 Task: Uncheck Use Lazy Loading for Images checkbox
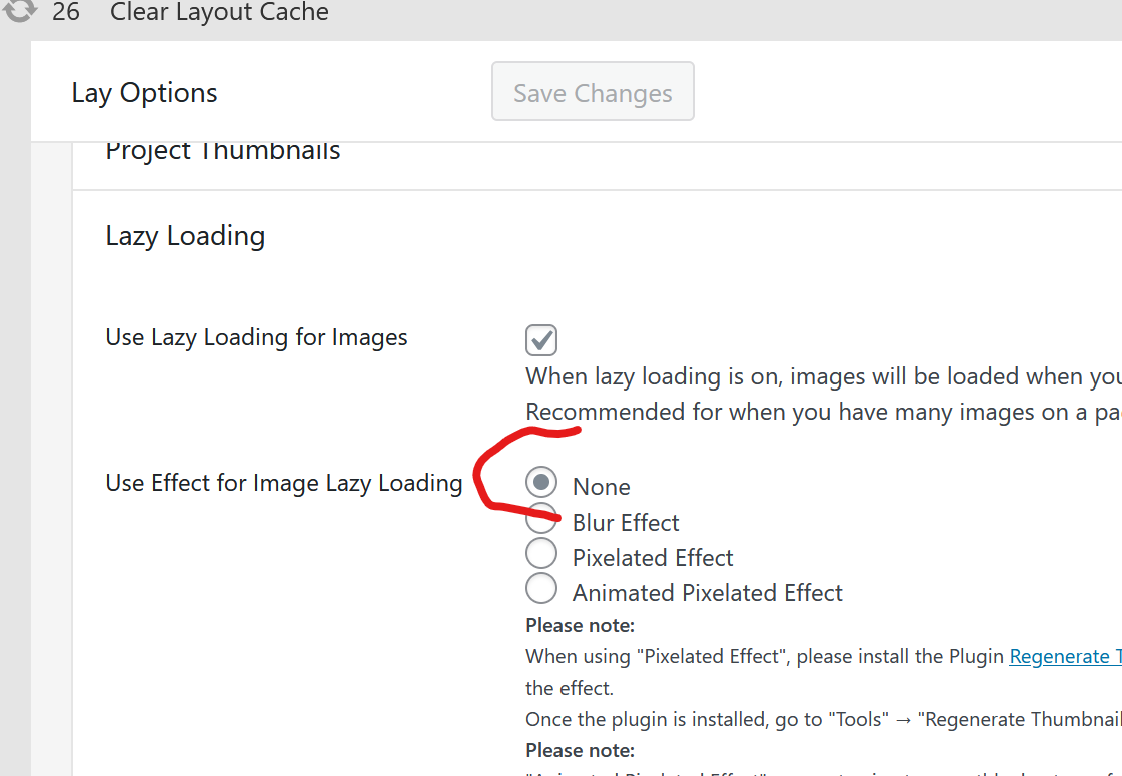pos(541,340)
